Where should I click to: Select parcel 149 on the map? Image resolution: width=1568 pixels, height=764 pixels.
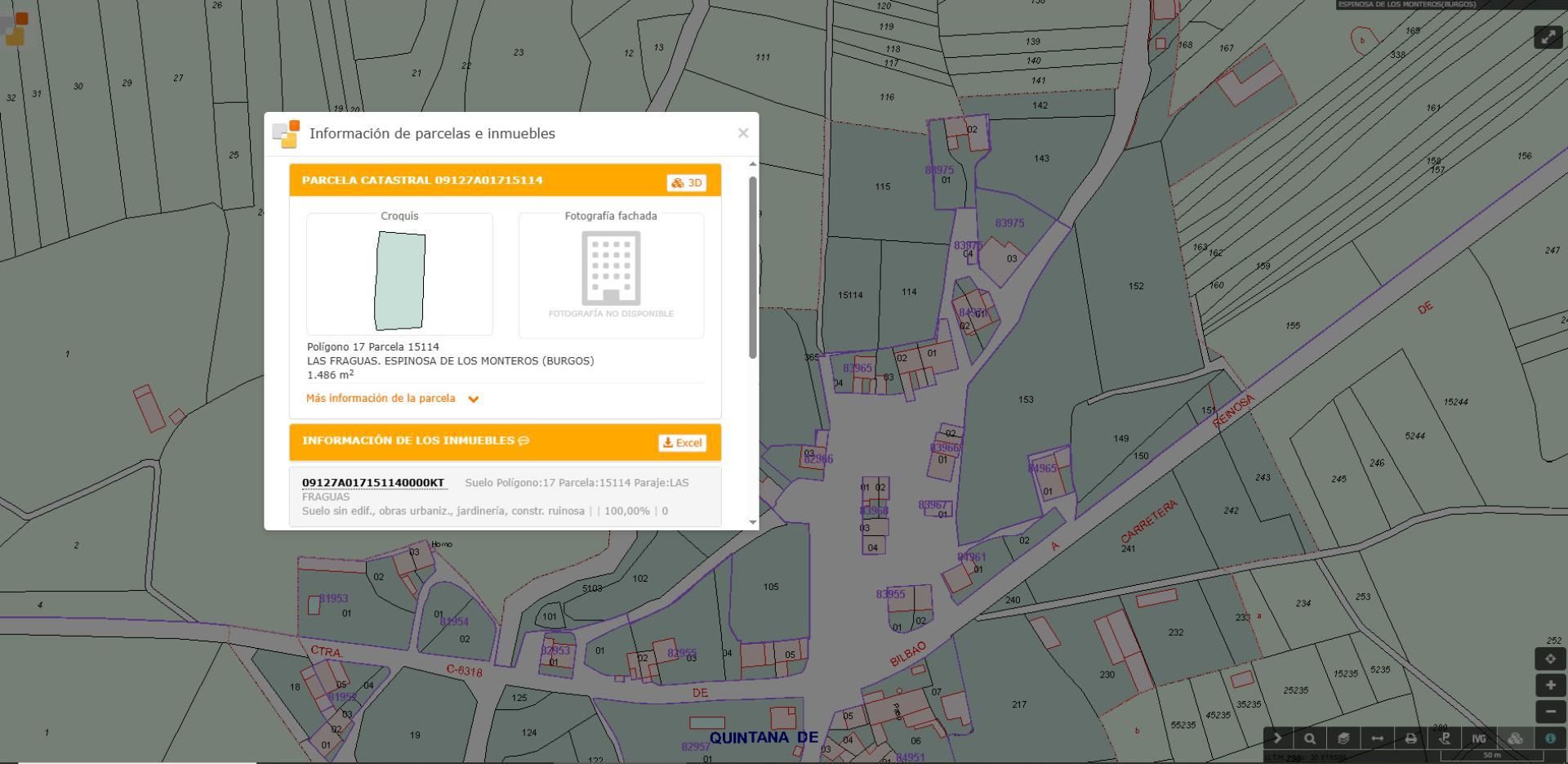[x=1121, y=439]
